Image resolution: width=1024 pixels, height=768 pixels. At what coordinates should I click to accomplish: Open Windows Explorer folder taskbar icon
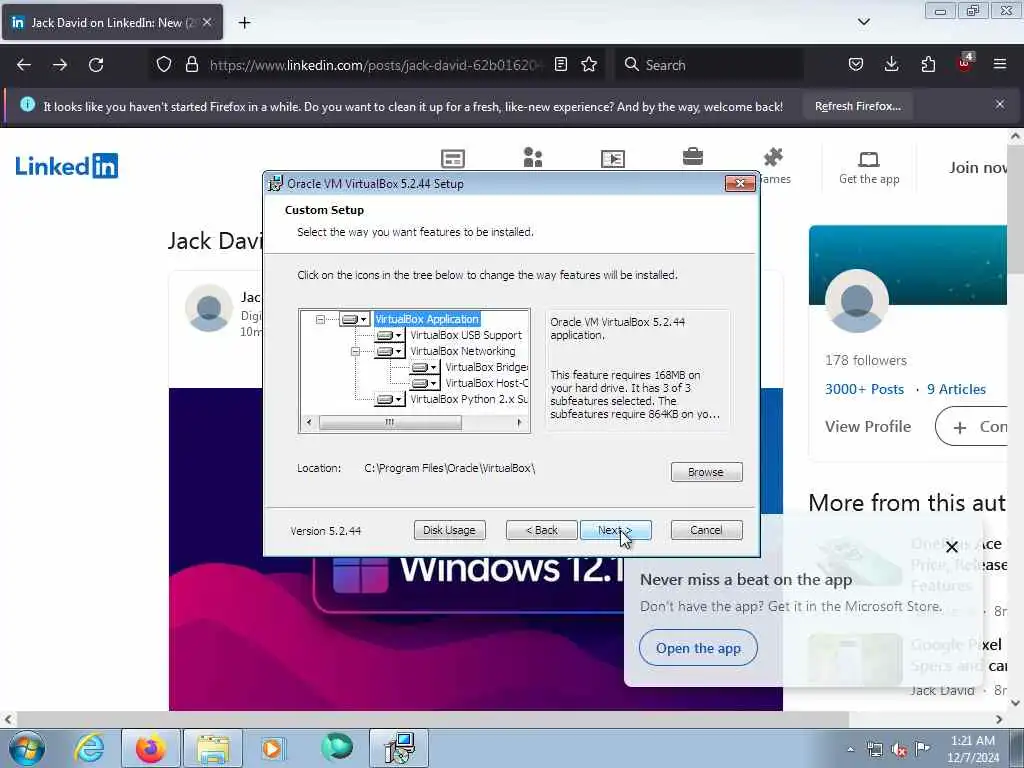pos(213,748)
